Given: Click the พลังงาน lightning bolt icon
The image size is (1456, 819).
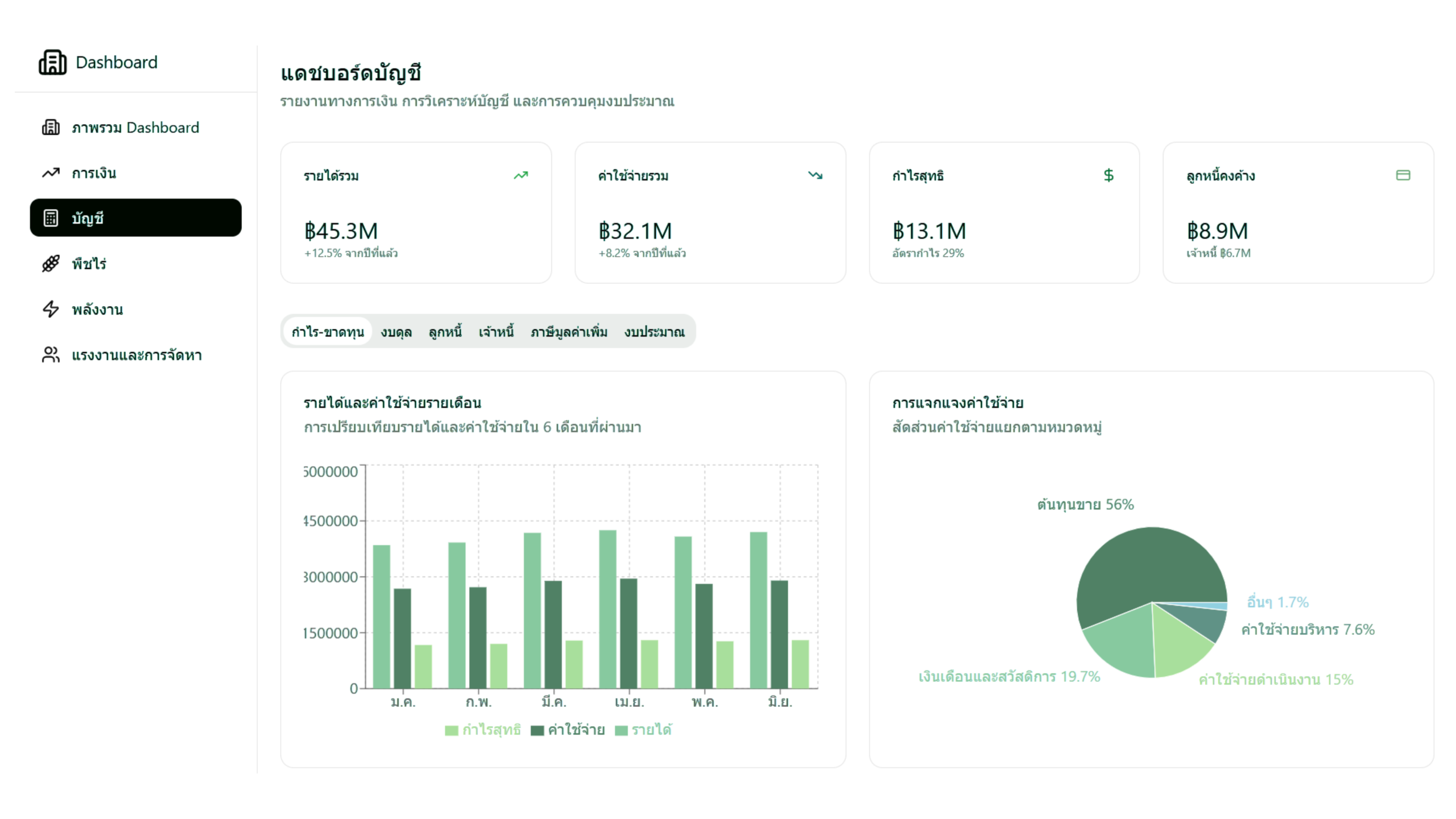Looking at the screenshot, I should (x=51, y=309).
